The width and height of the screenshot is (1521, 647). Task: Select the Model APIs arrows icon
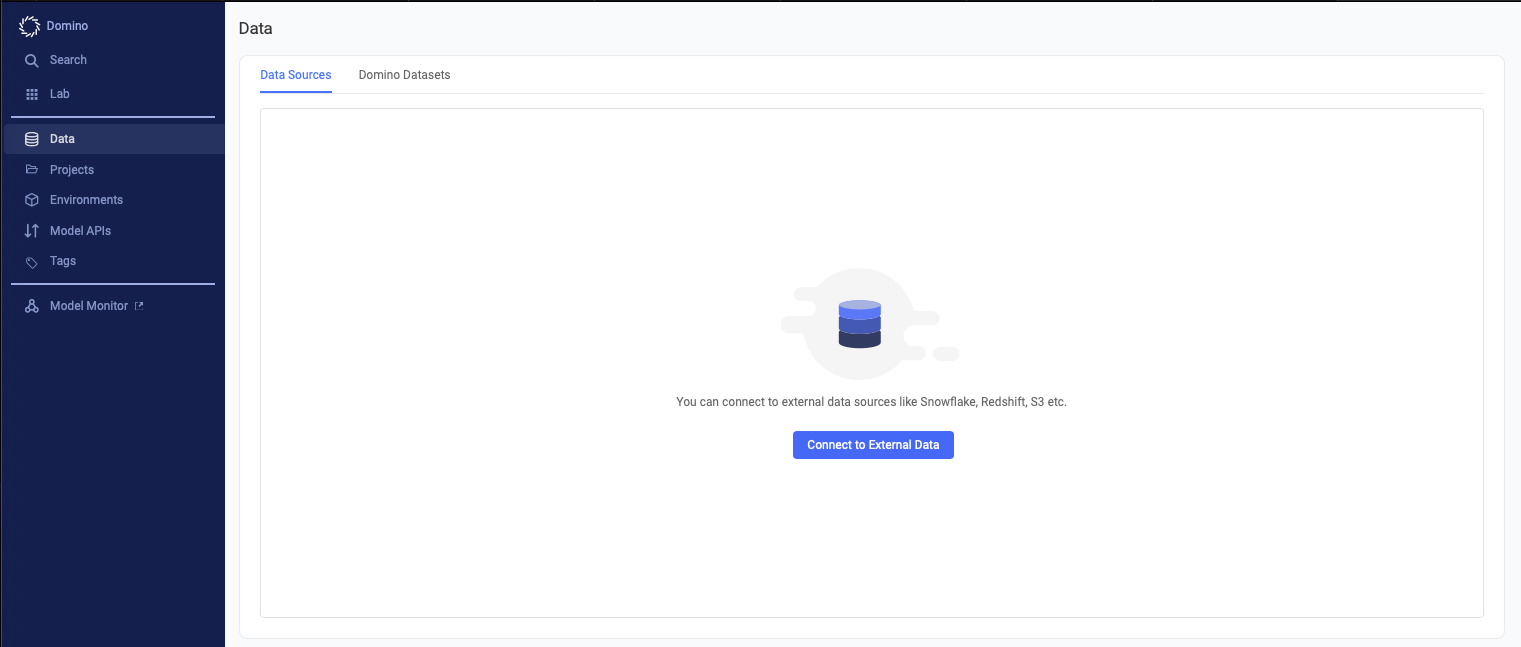point(32,230)
